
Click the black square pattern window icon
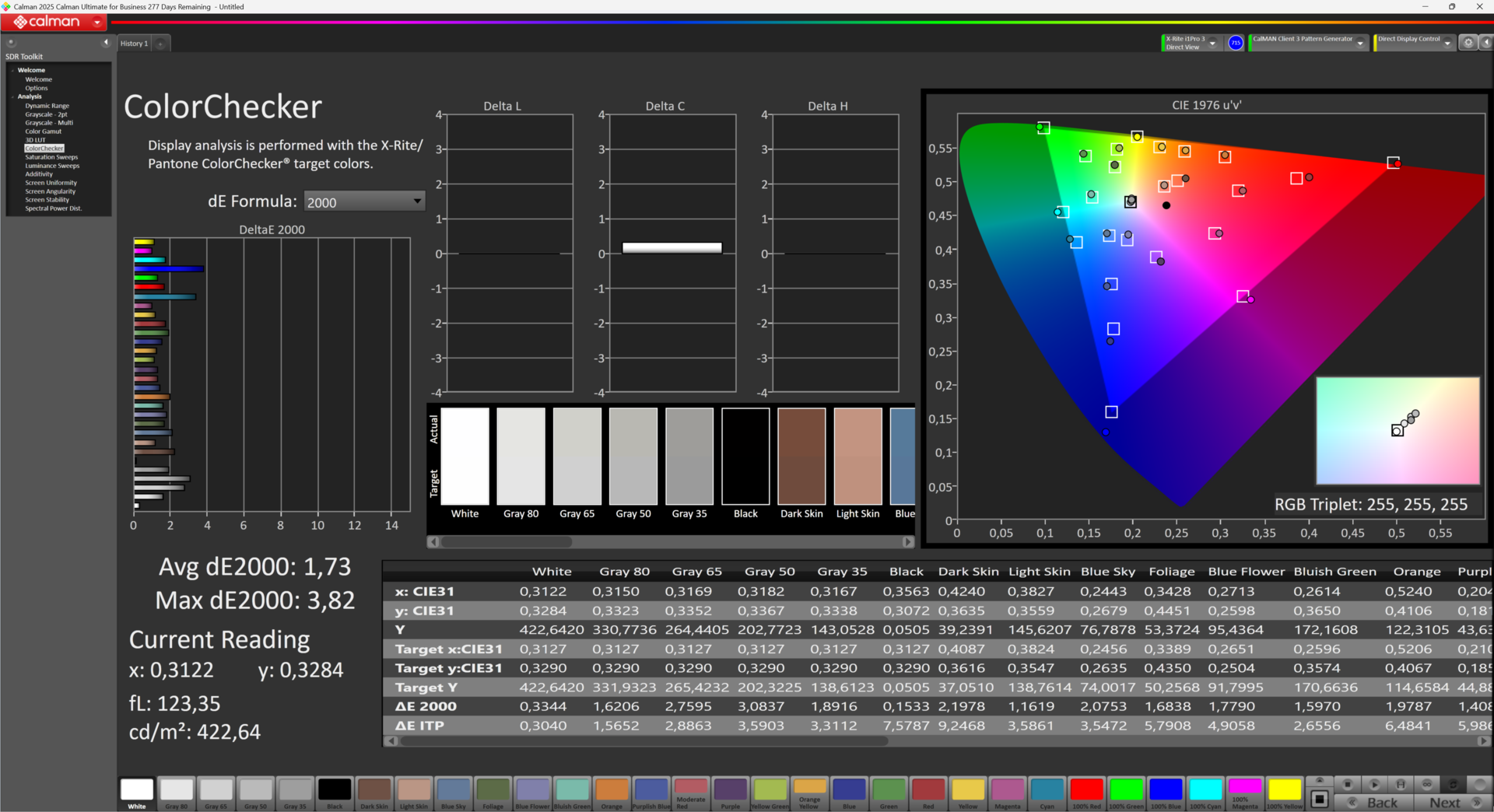point(1319,799)
